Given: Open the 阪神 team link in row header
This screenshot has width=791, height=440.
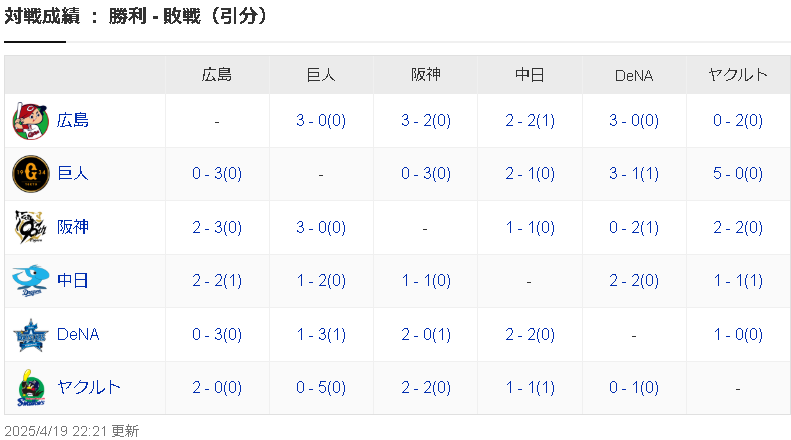Looking at the screenshot, I should [x=73, y=227].
